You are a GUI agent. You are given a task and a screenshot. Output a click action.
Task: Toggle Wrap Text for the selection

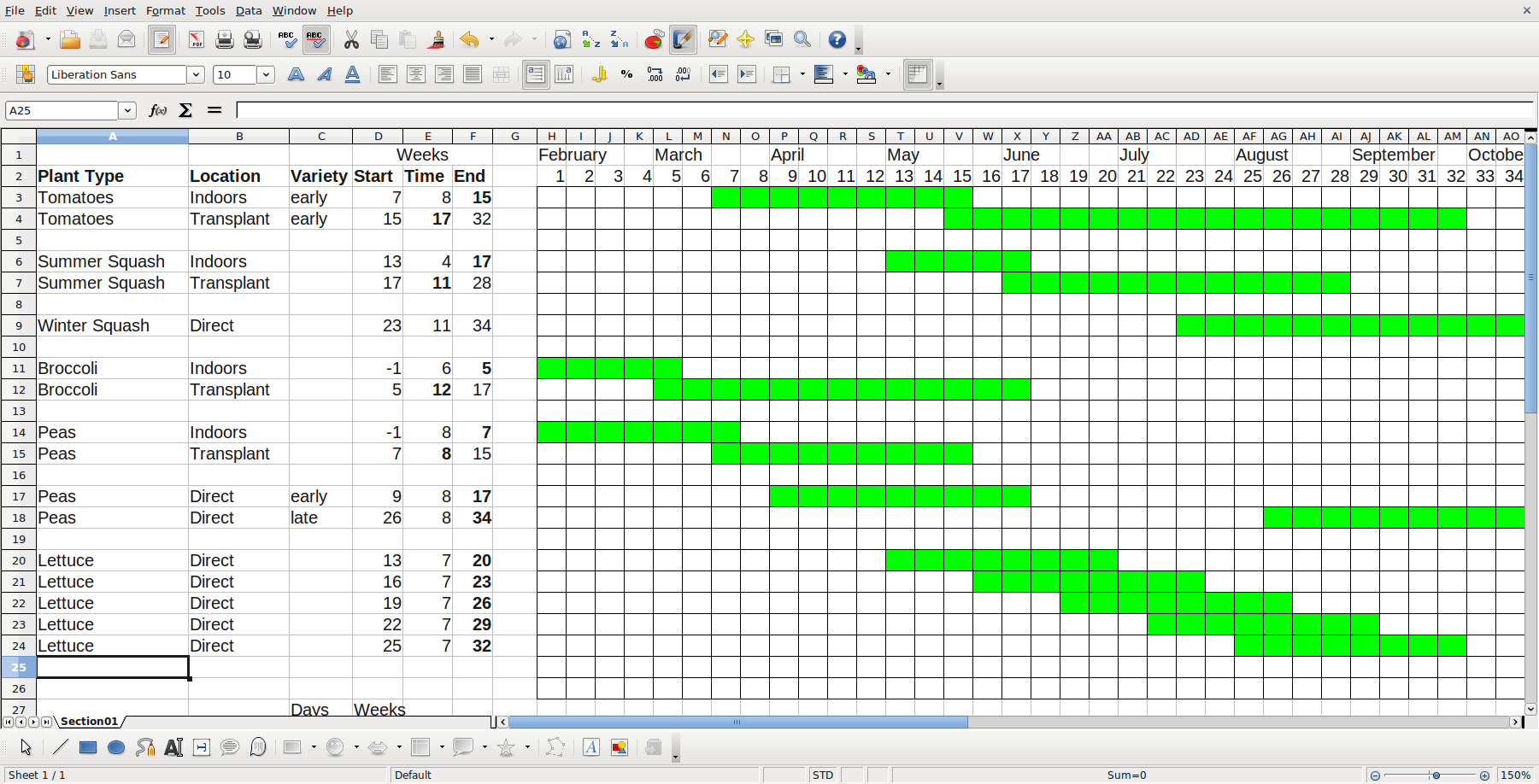536,74
